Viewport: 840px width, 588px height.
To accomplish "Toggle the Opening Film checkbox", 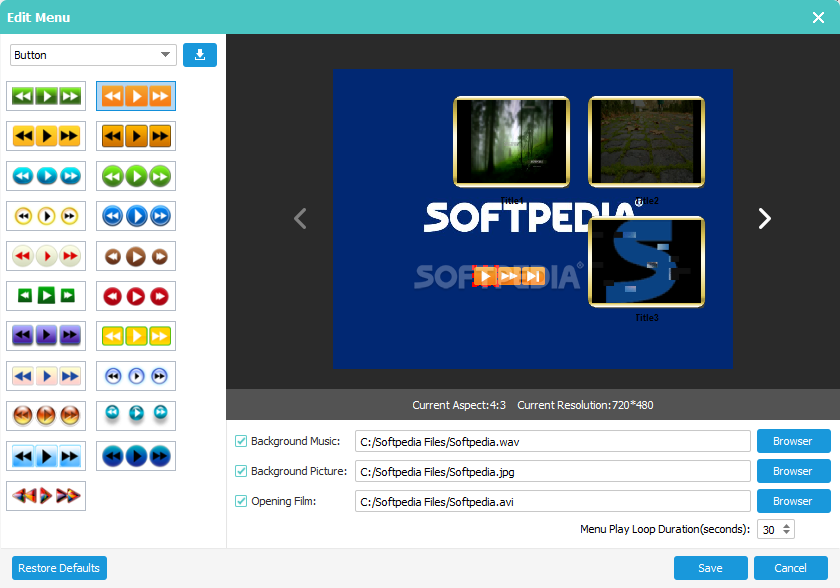I will pos(241,501).
